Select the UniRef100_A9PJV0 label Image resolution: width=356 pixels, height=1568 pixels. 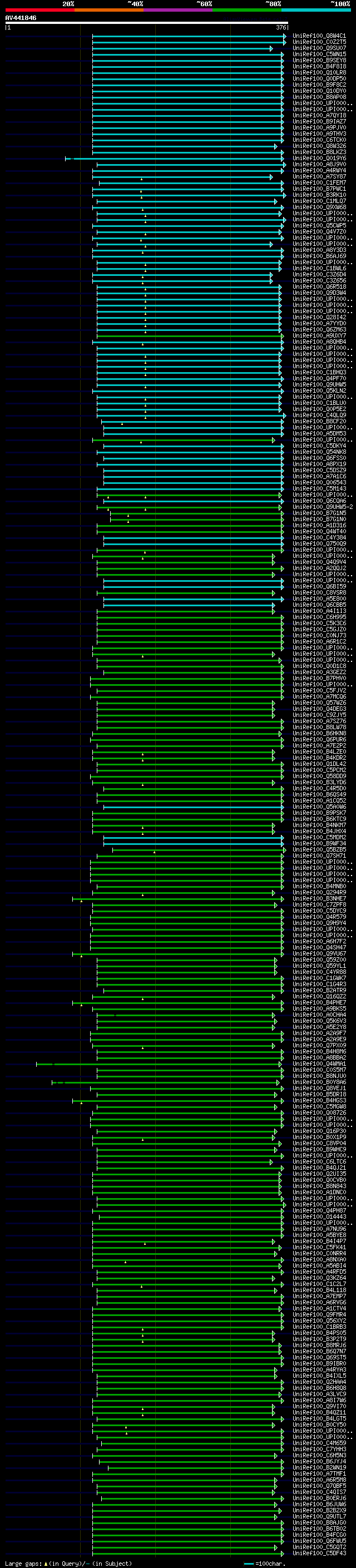[319, 128]
